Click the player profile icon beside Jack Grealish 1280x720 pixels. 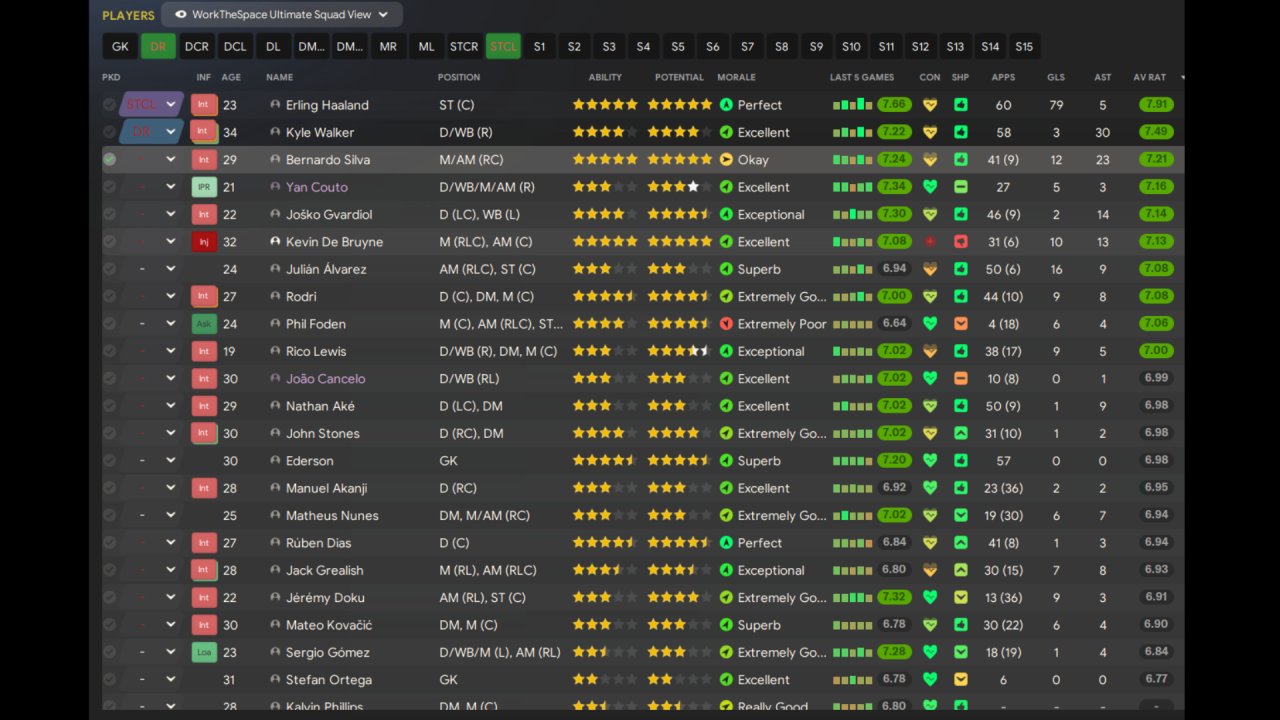(x=275, y=570)
